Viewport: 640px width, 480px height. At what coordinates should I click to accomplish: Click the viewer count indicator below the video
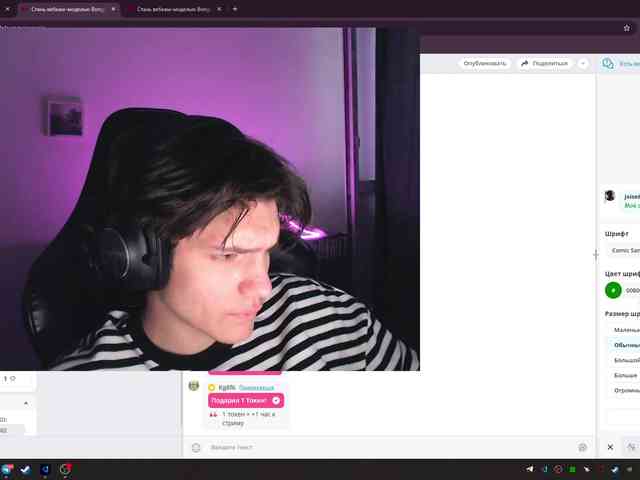click(x=10, y=379)
